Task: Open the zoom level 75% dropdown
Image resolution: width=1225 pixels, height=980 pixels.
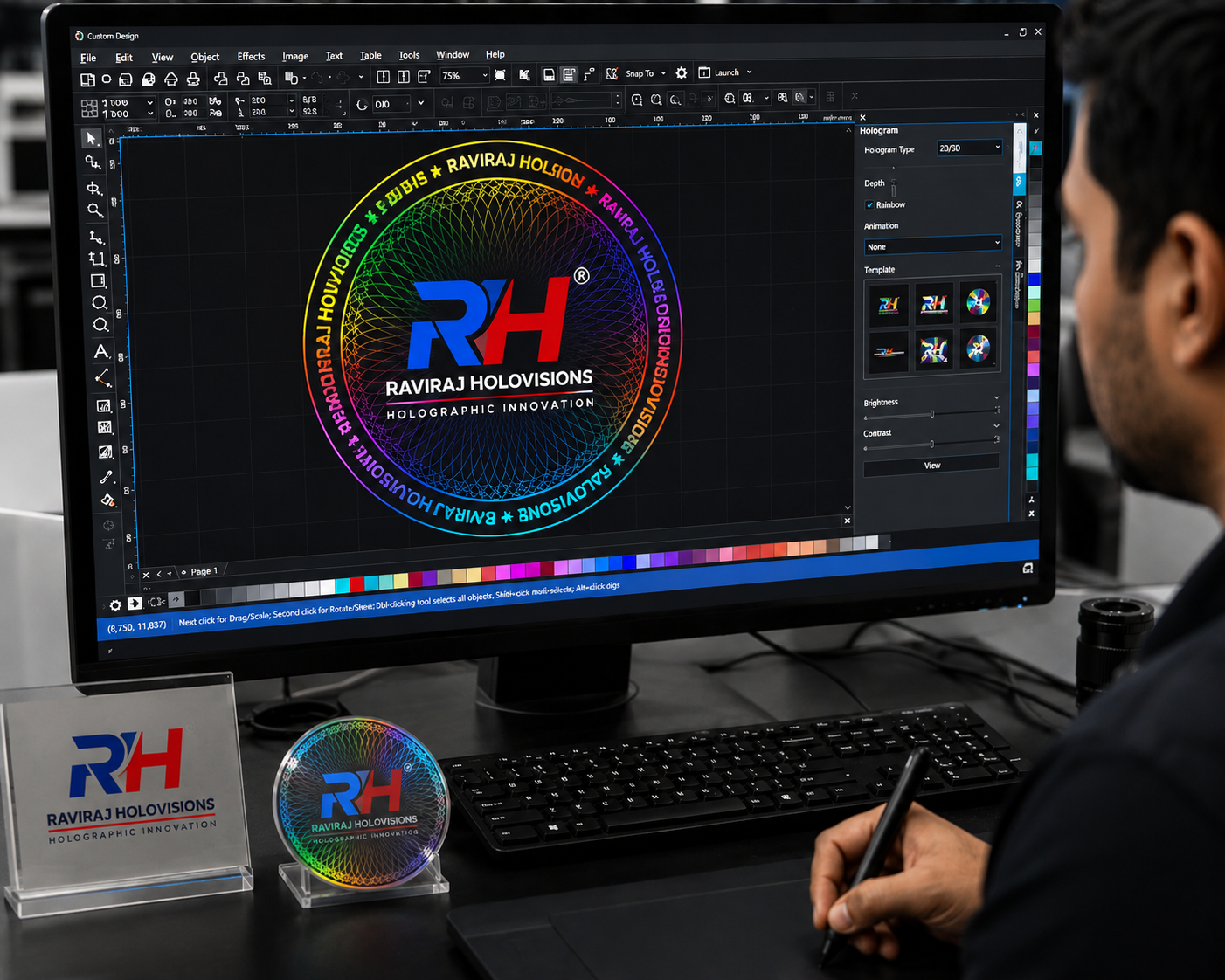Action: (x=485, y=76)
